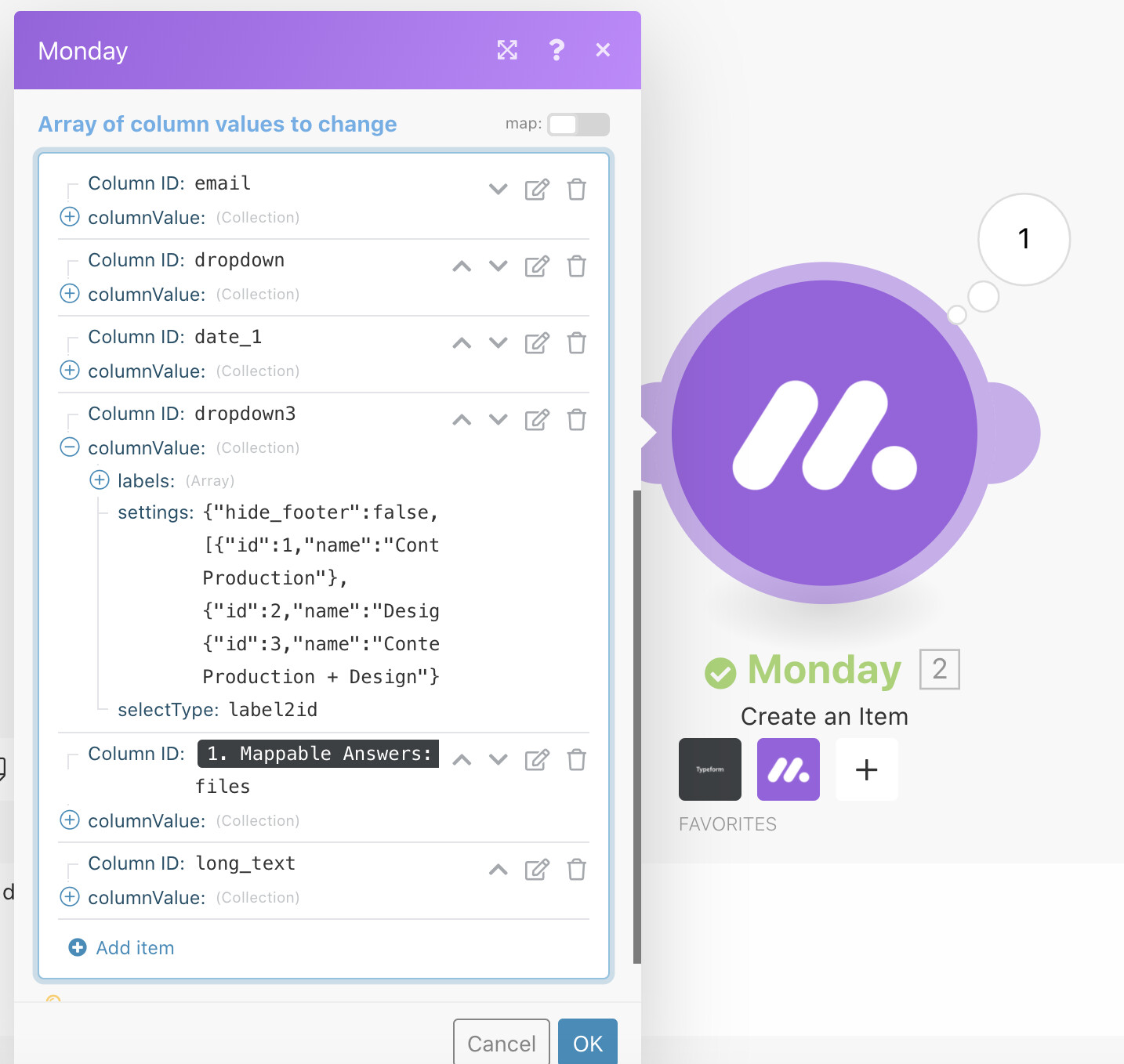Expand the date_1 columnValue collection
1124x1064 pixels.
pos(70,370)
